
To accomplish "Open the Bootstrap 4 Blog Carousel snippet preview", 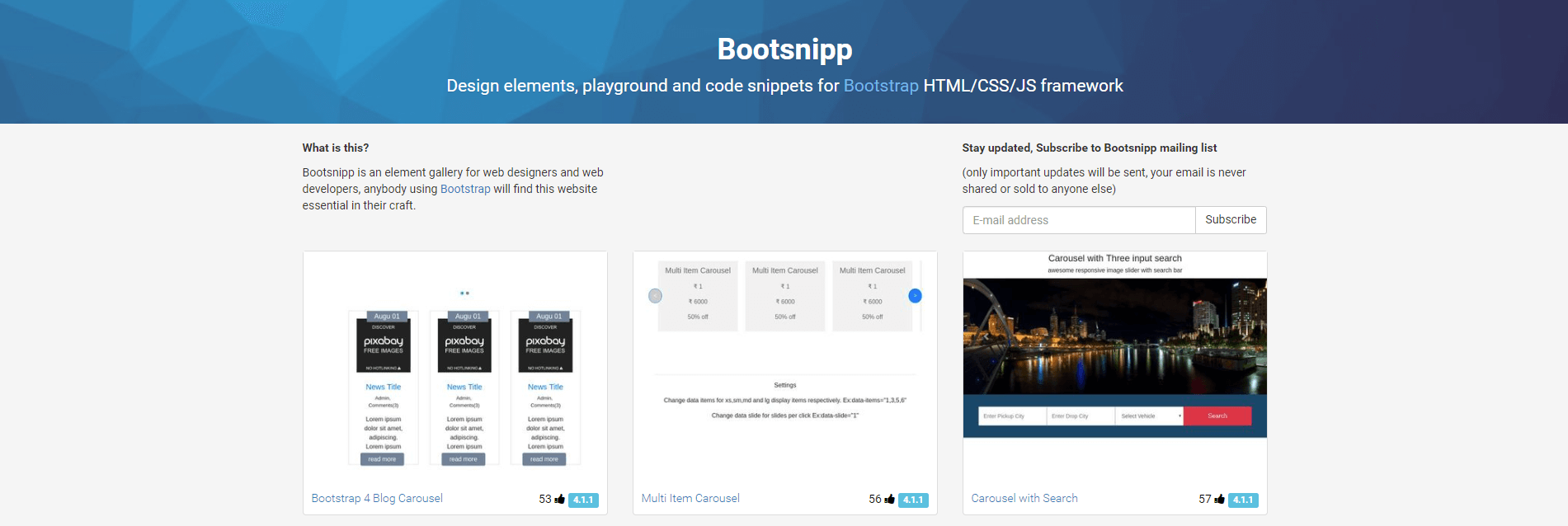I will click(x=455, y=368).
